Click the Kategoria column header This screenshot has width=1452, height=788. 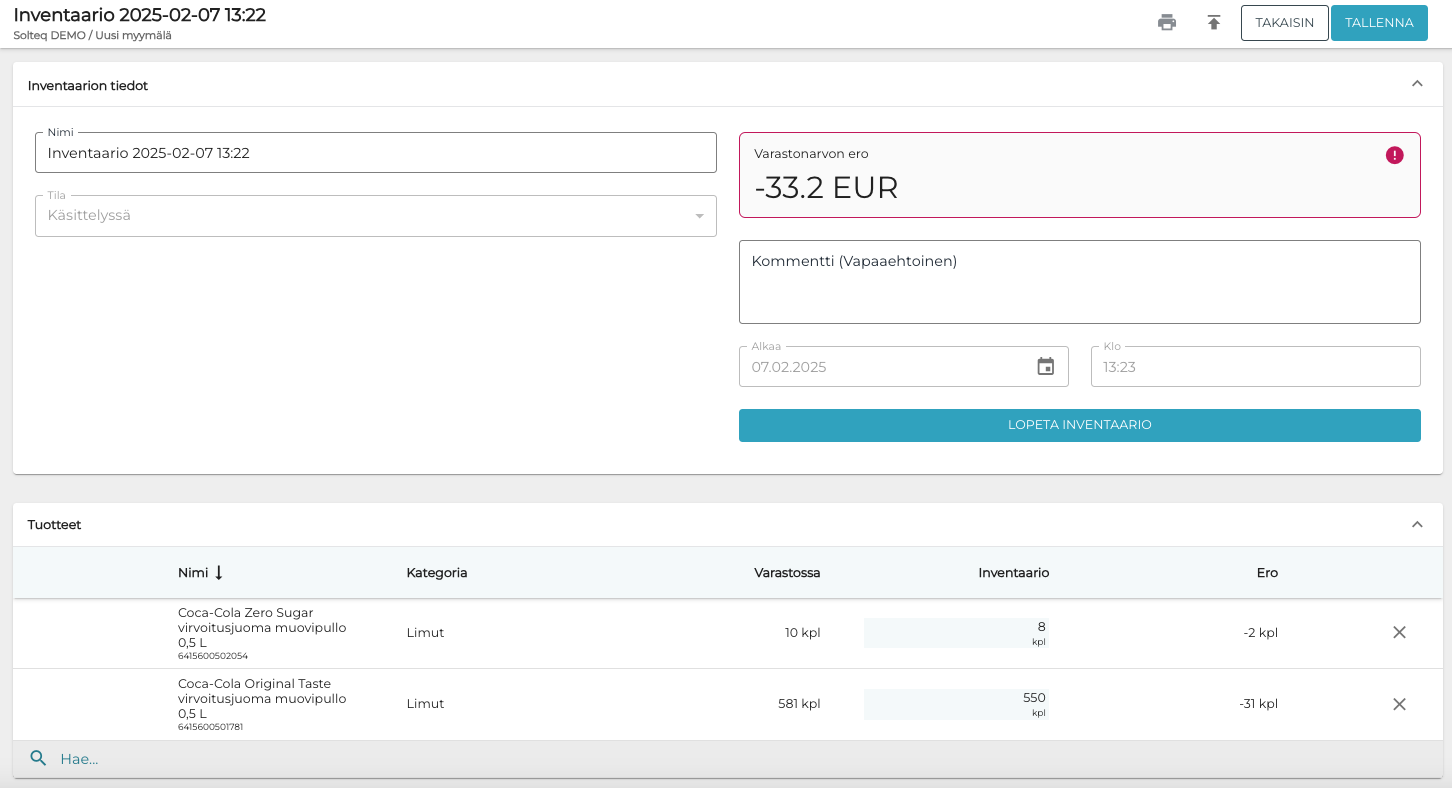tap(436, 573)
